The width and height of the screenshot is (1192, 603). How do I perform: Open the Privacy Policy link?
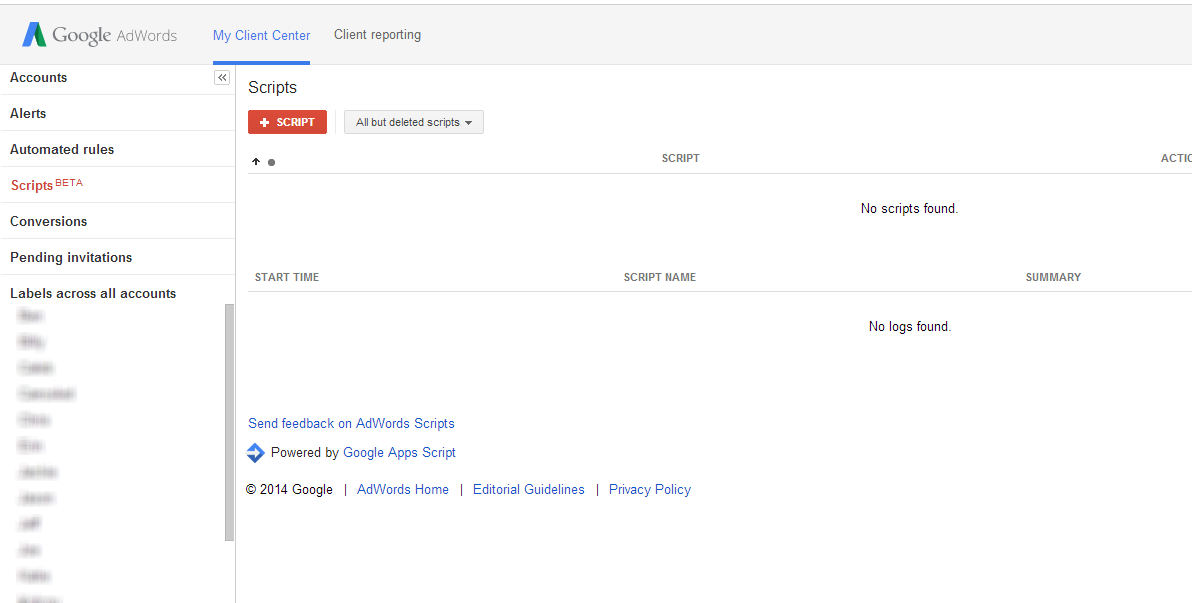pyautogui.click(x=650, y=490)
